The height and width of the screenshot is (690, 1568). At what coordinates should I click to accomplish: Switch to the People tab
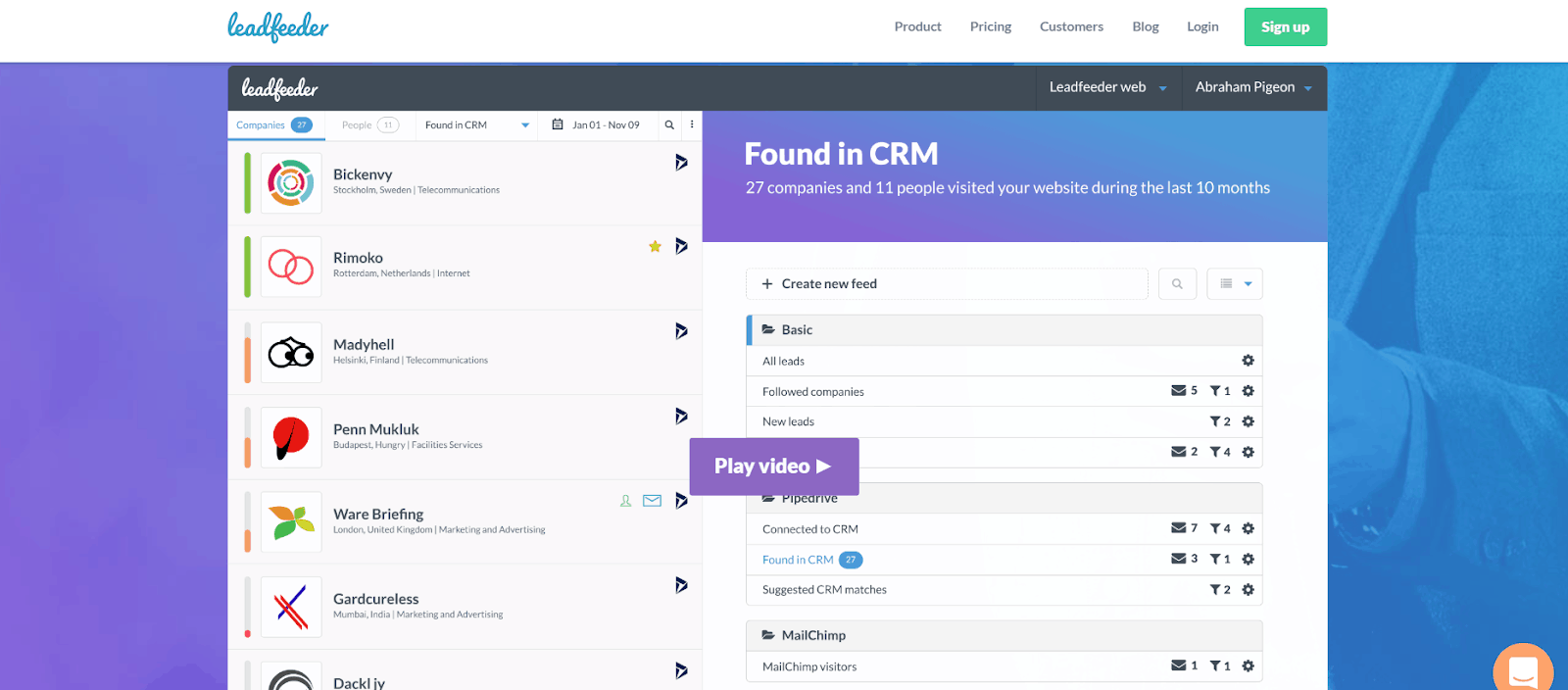(369, 124)
